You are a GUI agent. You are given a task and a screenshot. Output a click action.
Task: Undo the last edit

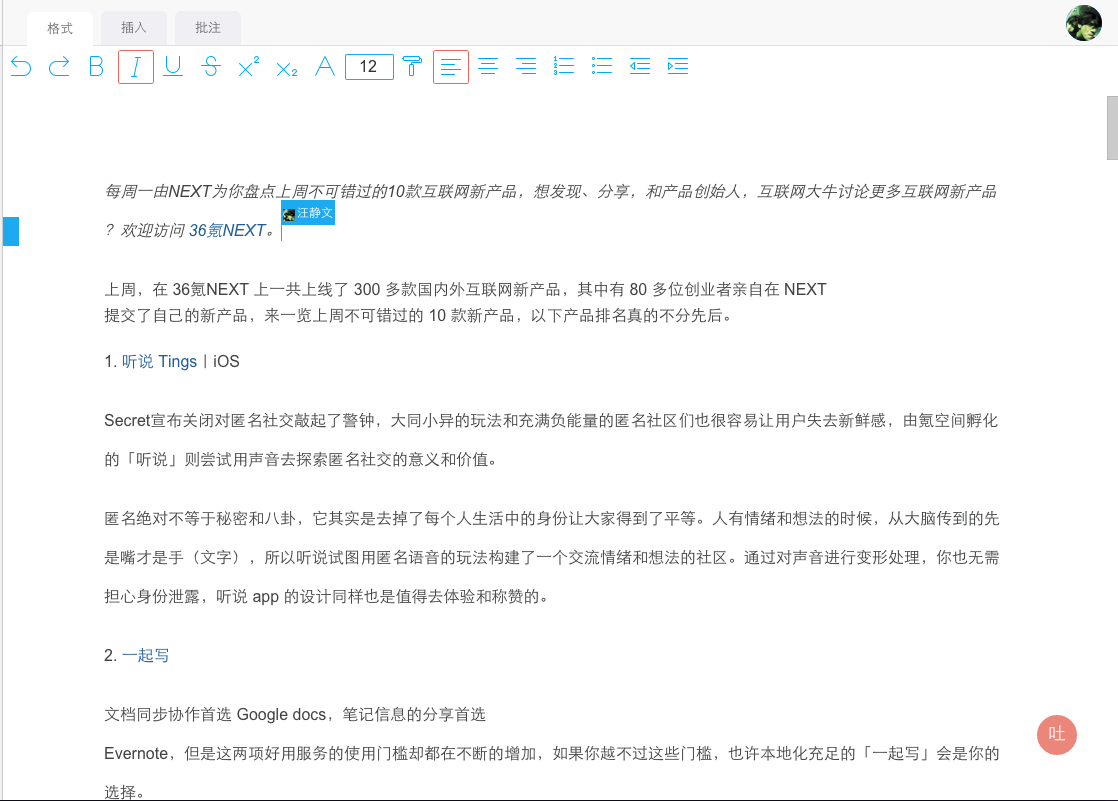click(x=21, y=67)
